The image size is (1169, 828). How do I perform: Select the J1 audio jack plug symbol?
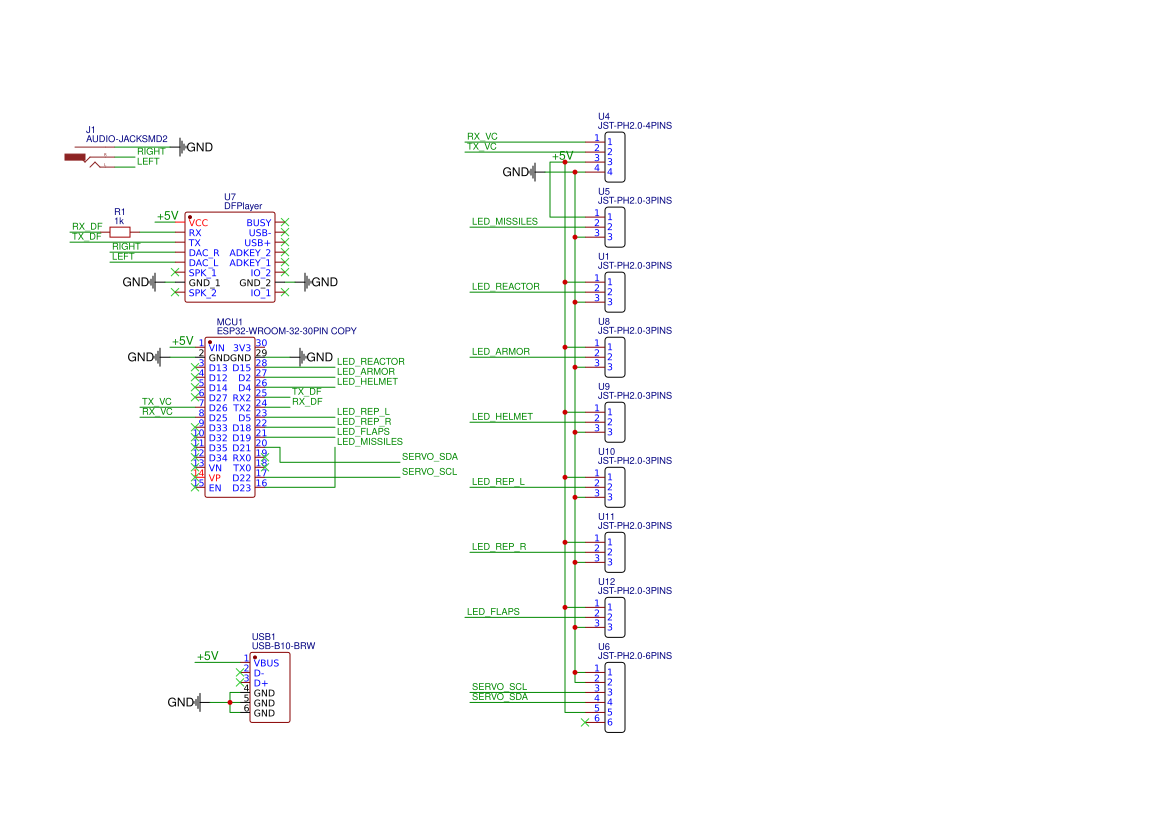coord(75,157)
